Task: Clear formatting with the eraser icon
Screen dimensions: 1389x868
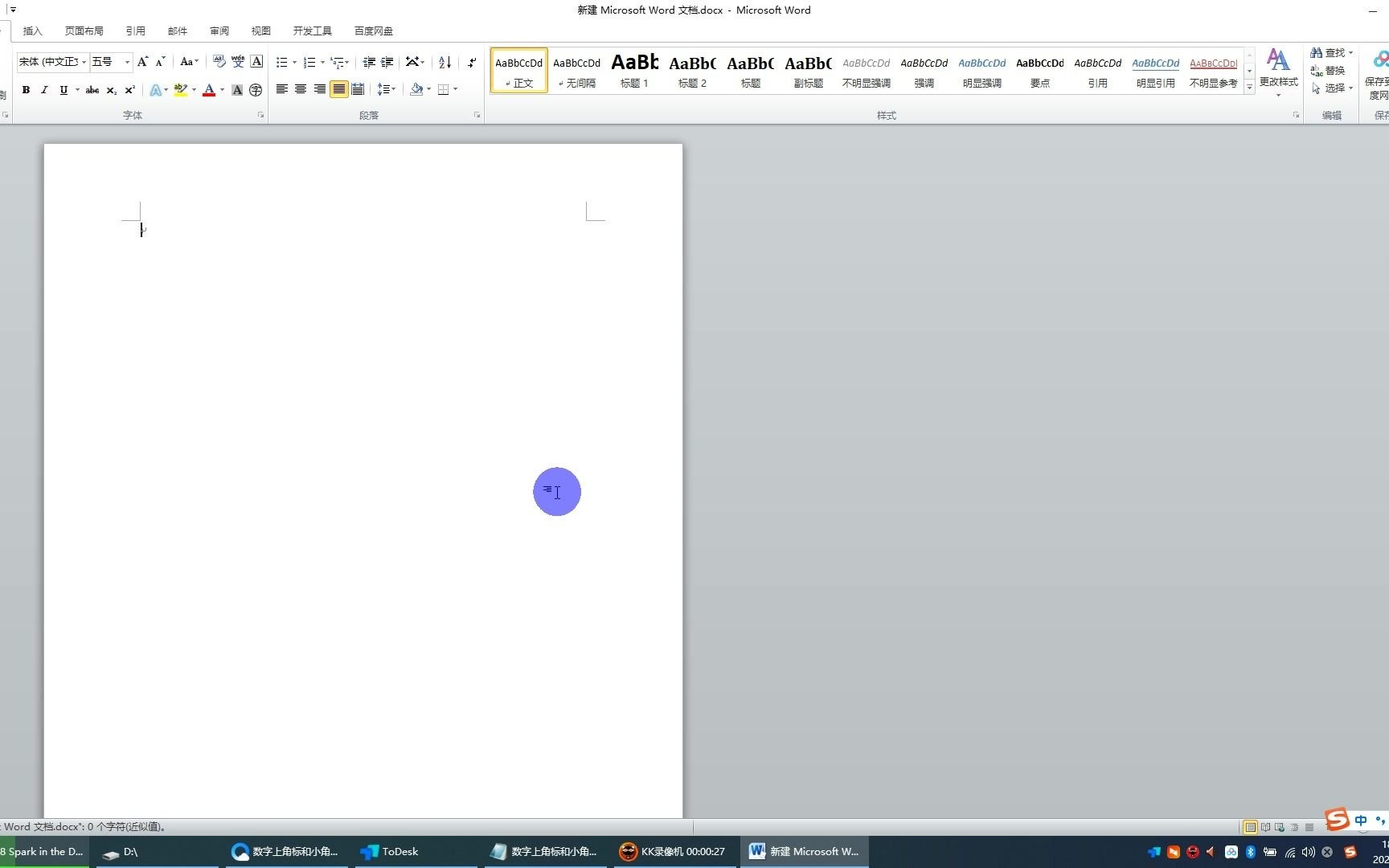Action: point(219,62)
